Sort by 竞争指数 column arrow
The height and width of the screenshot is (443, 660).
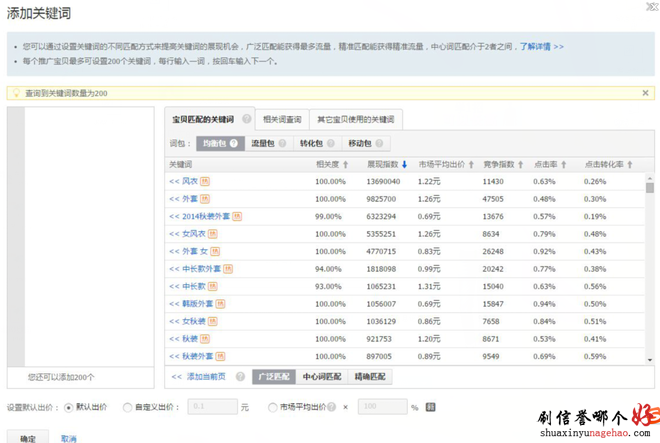coord(521,165)
